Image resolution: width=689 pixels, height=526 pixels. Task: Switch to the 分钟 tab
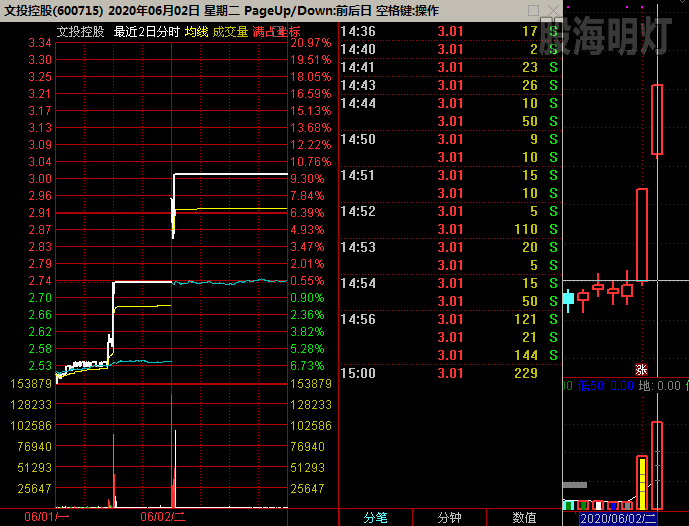450,518
